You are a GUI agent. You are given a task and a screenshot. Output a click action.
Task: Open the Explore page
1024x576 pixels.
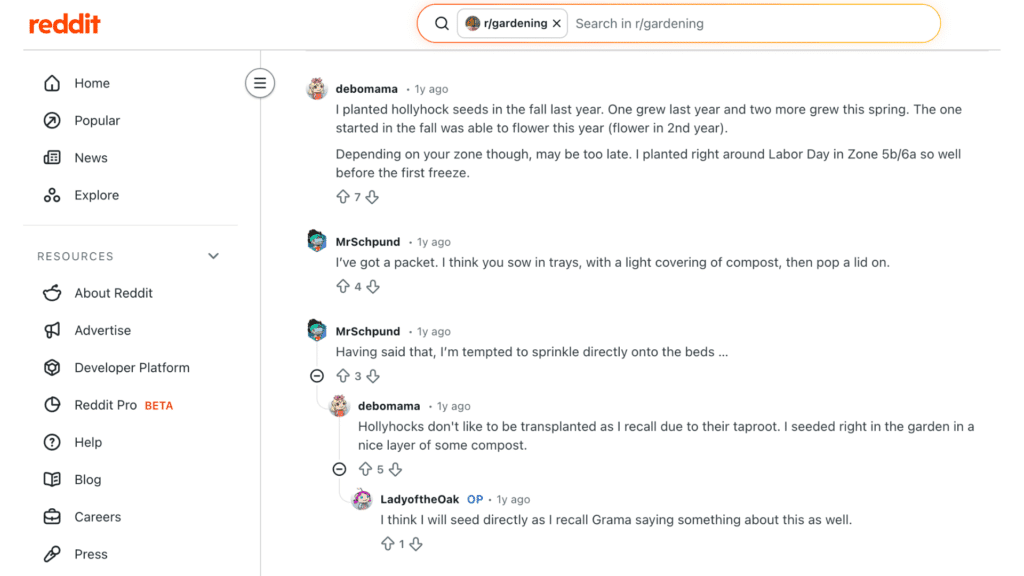click(x=96, y=195)
